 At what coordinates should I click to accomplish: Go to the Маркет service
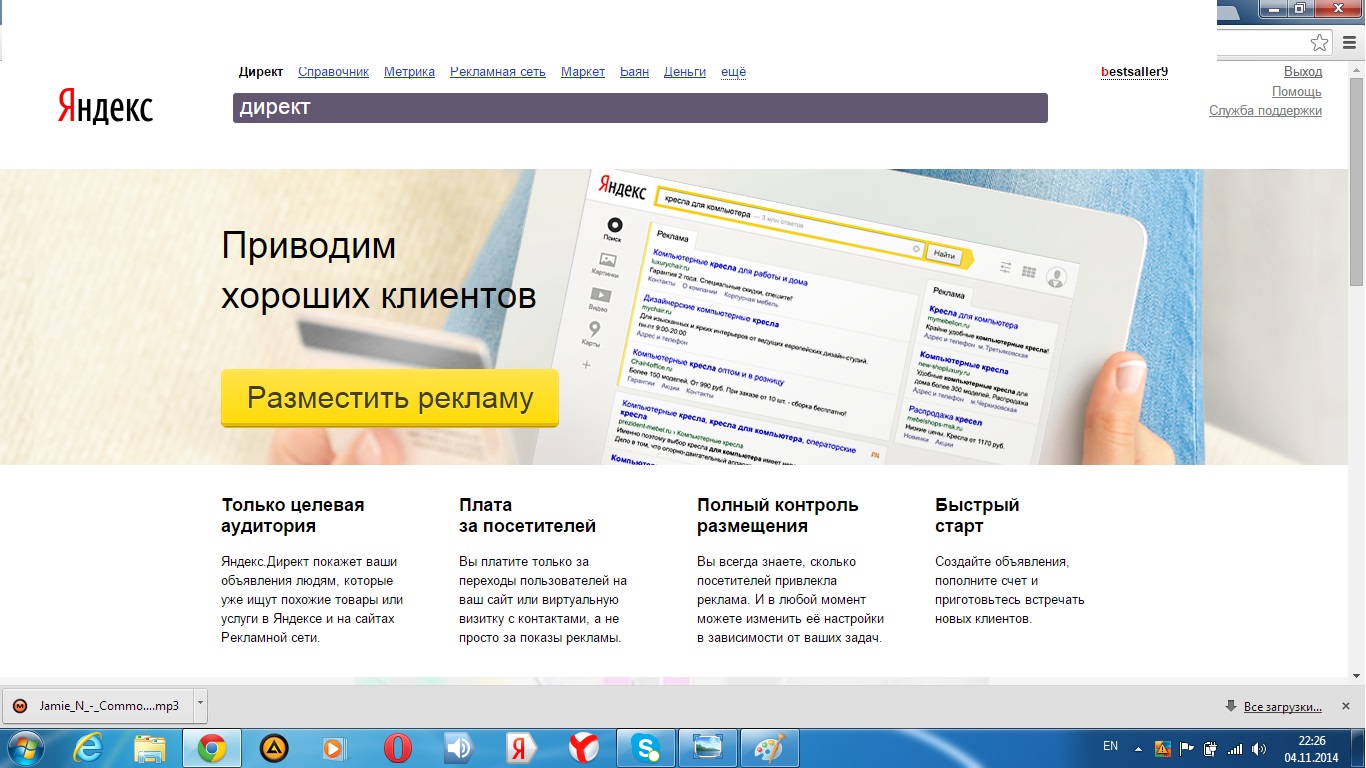click(583, 72)
